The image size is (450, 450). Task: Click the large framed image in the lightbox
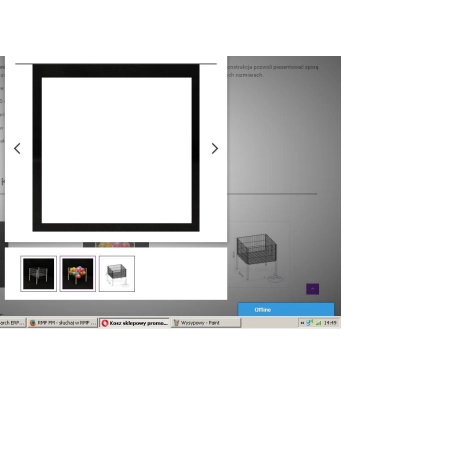[116, 148]
